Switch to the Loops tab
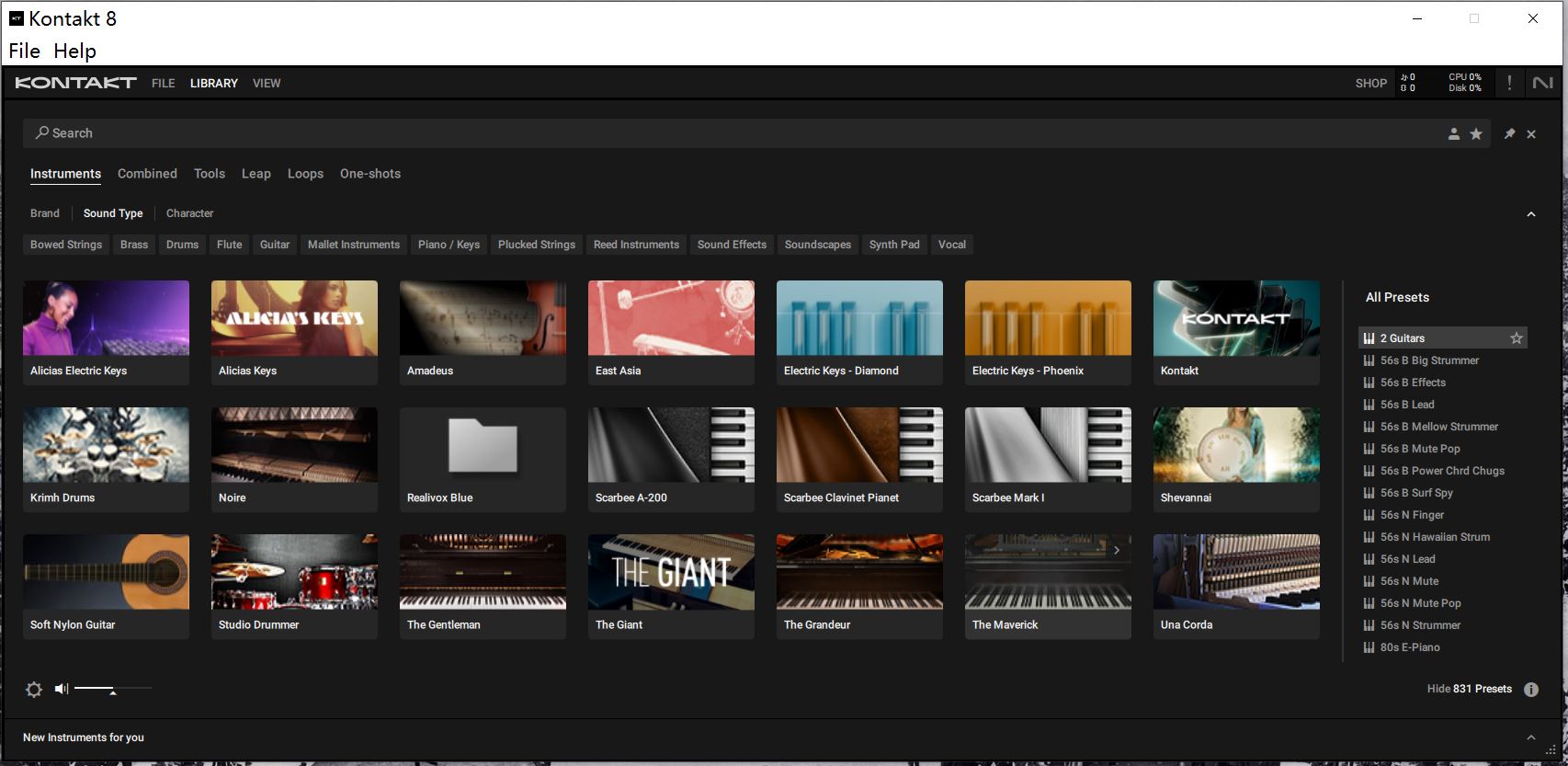 pyautogui.click(x=305, y=174)
